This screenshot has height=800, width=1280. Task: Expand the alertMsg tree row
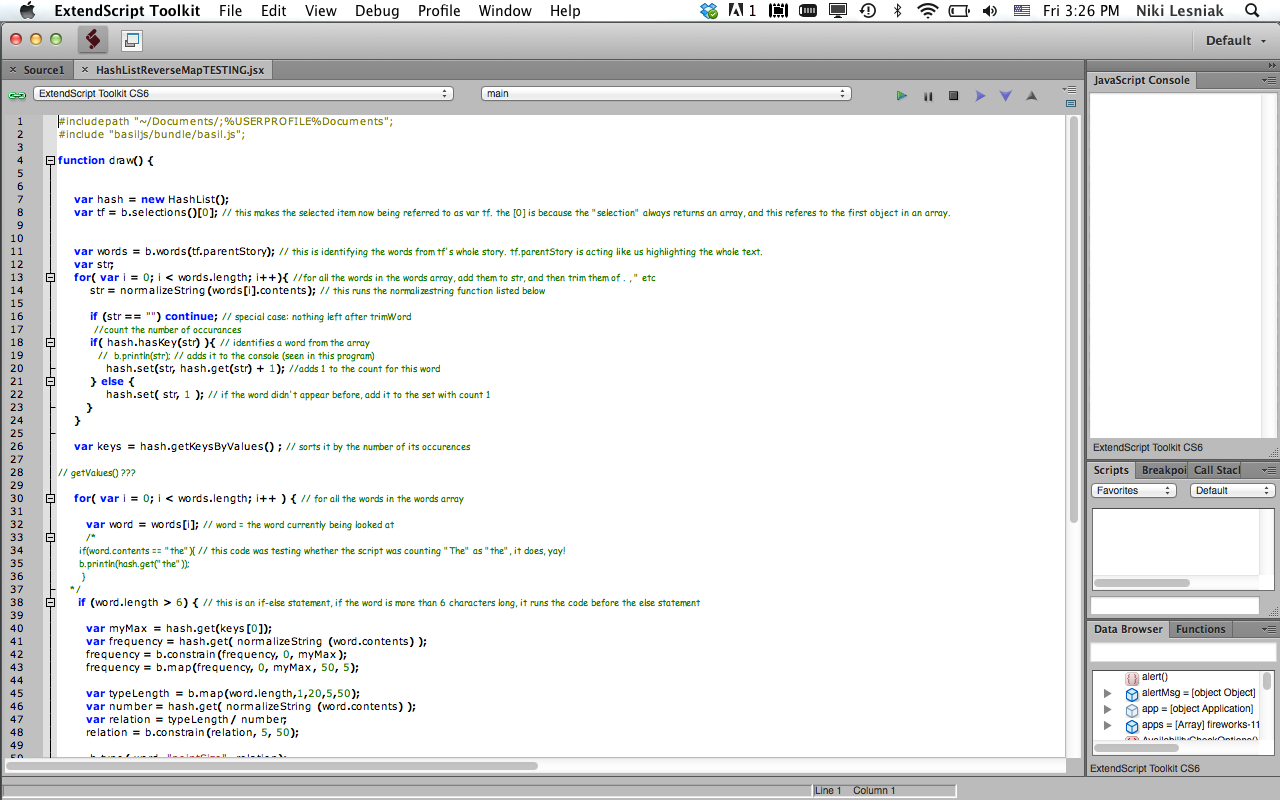click(x=1107, y=693)
